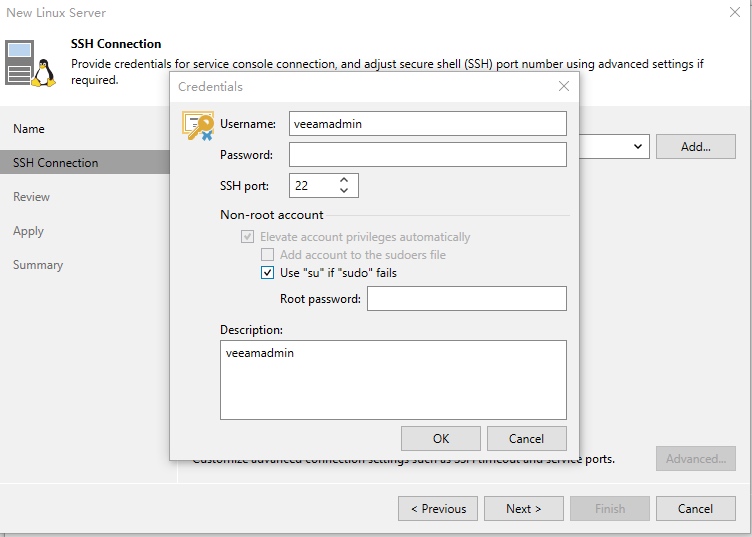Viewport: 752px width, 537px height.
Task: Click the SSH Connection heading text
Action: point(116,44)
